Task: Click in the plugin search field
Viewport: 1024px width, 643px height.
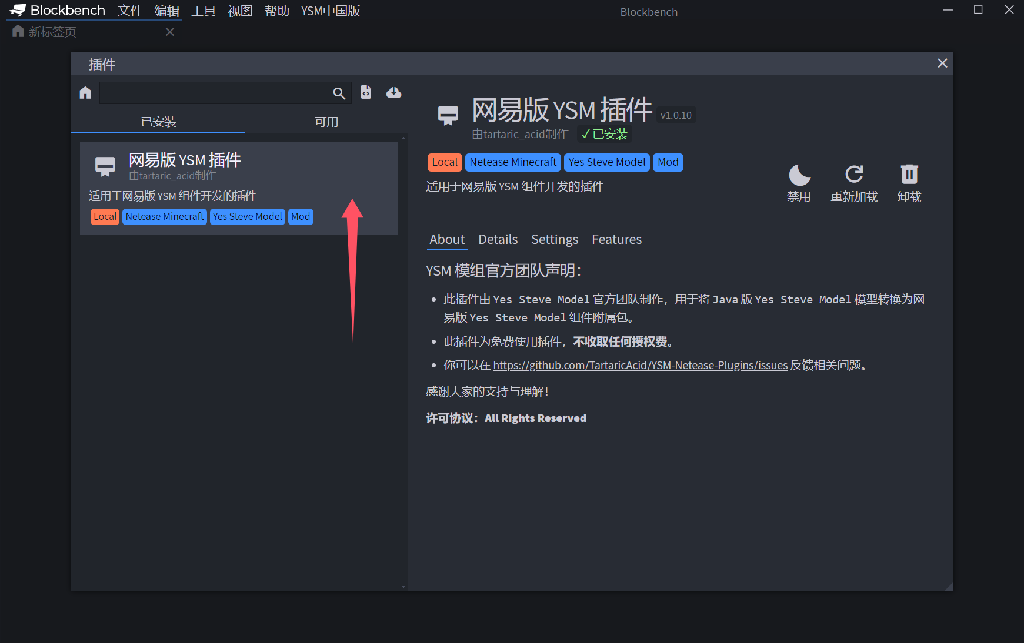Action: tap(215, 93)
